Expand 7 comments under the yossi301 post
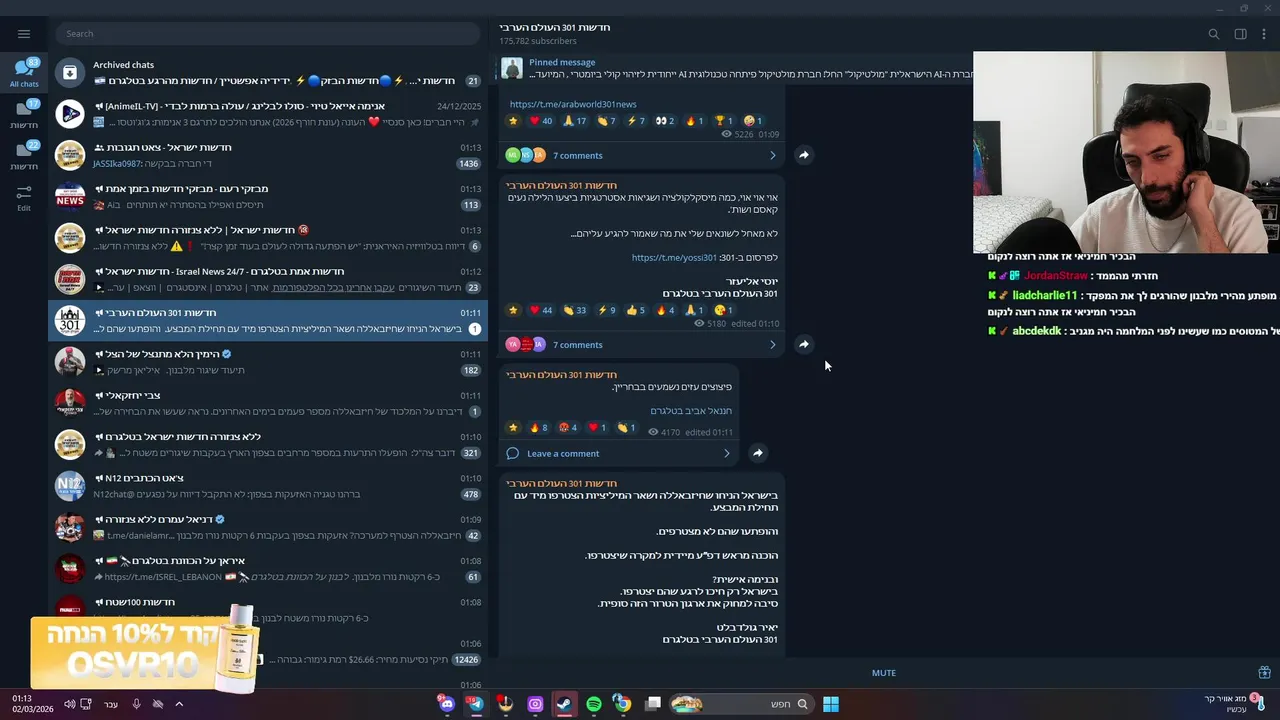This screenshot has width=1280, height=720. [x=640, y=344]
